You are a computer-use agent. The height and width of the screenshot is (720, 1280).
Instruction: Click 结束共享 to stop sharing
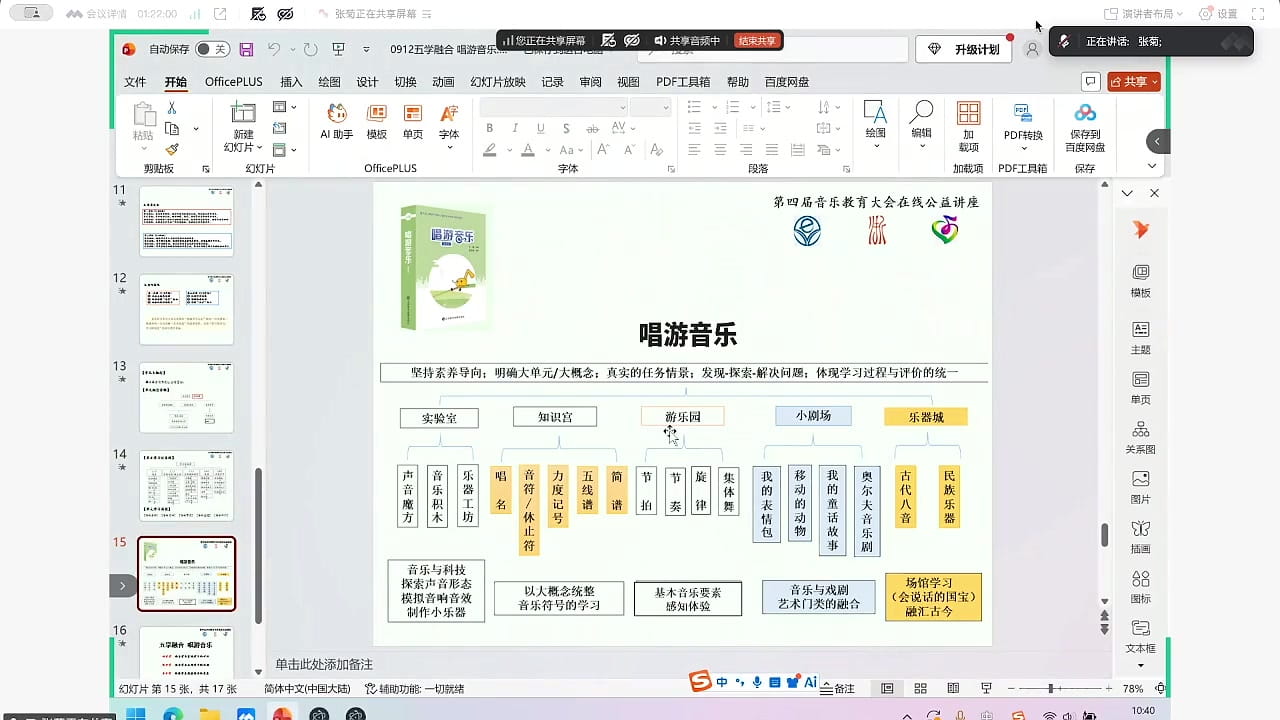(x=757, y=41)
